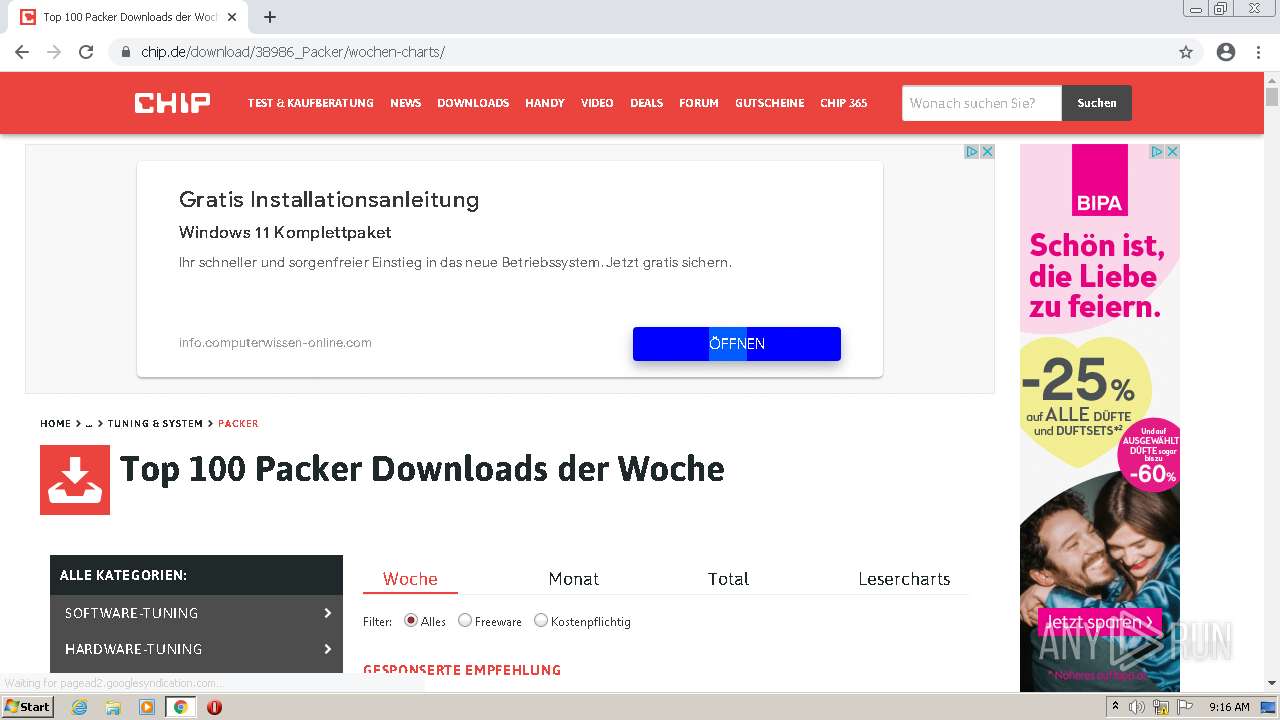This screenshot has height=720, width=1280.
Task: Open the Downloads menu item
Action: coord(473,103)
